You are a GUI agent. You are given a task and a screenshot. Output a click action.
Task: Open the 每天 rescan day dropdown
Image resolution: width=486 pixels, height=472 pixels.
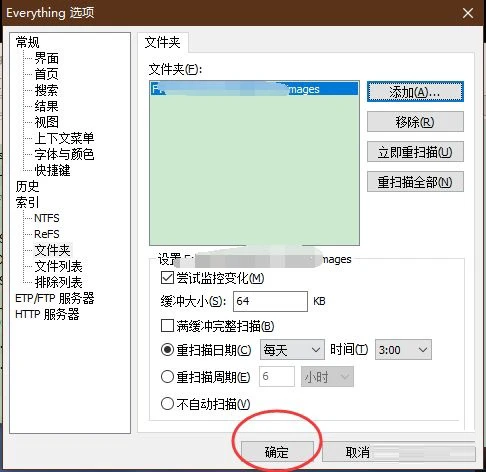pos(292,350)
